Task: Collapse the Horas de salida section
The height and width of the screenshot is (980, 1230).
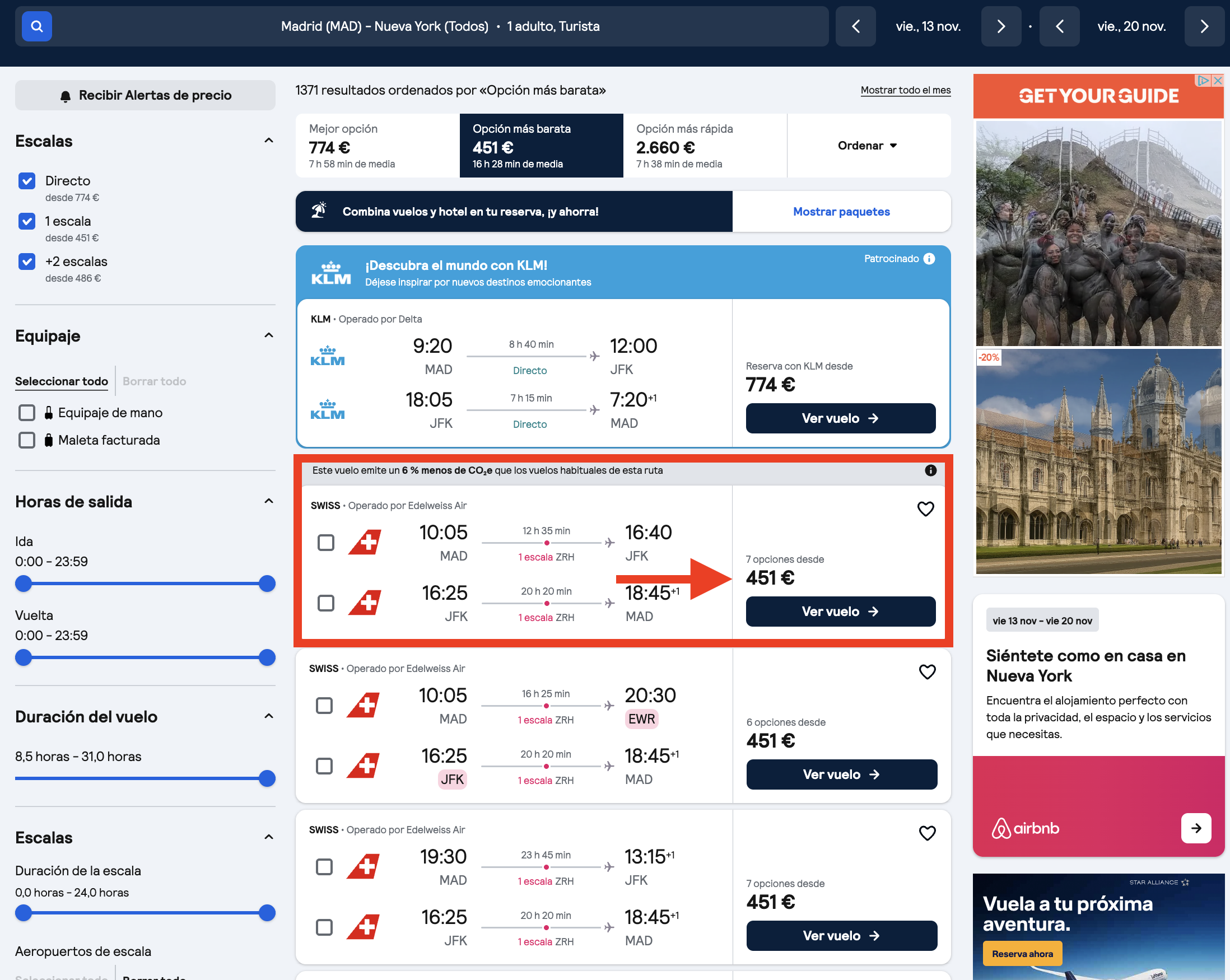Action: point(269,501)
